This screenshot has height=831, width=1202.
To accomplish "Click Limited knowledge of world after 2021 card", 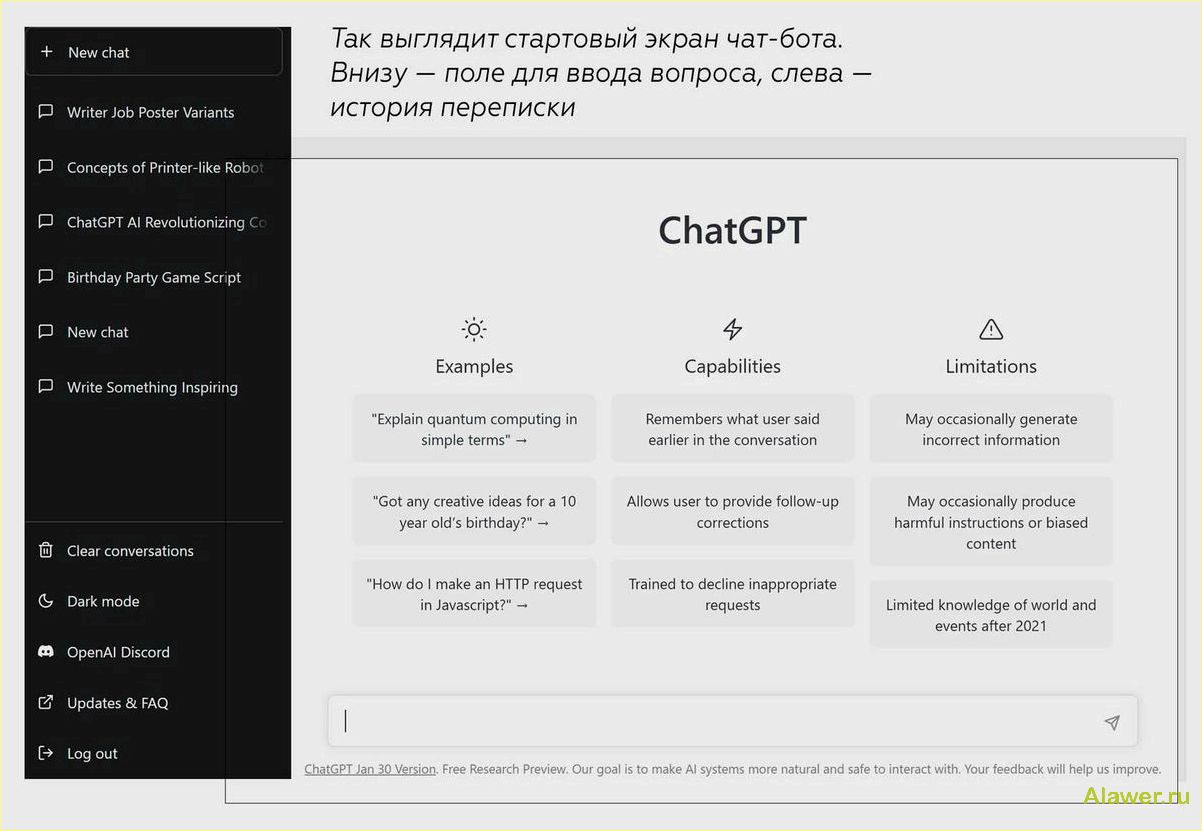I will click(991, 615).
